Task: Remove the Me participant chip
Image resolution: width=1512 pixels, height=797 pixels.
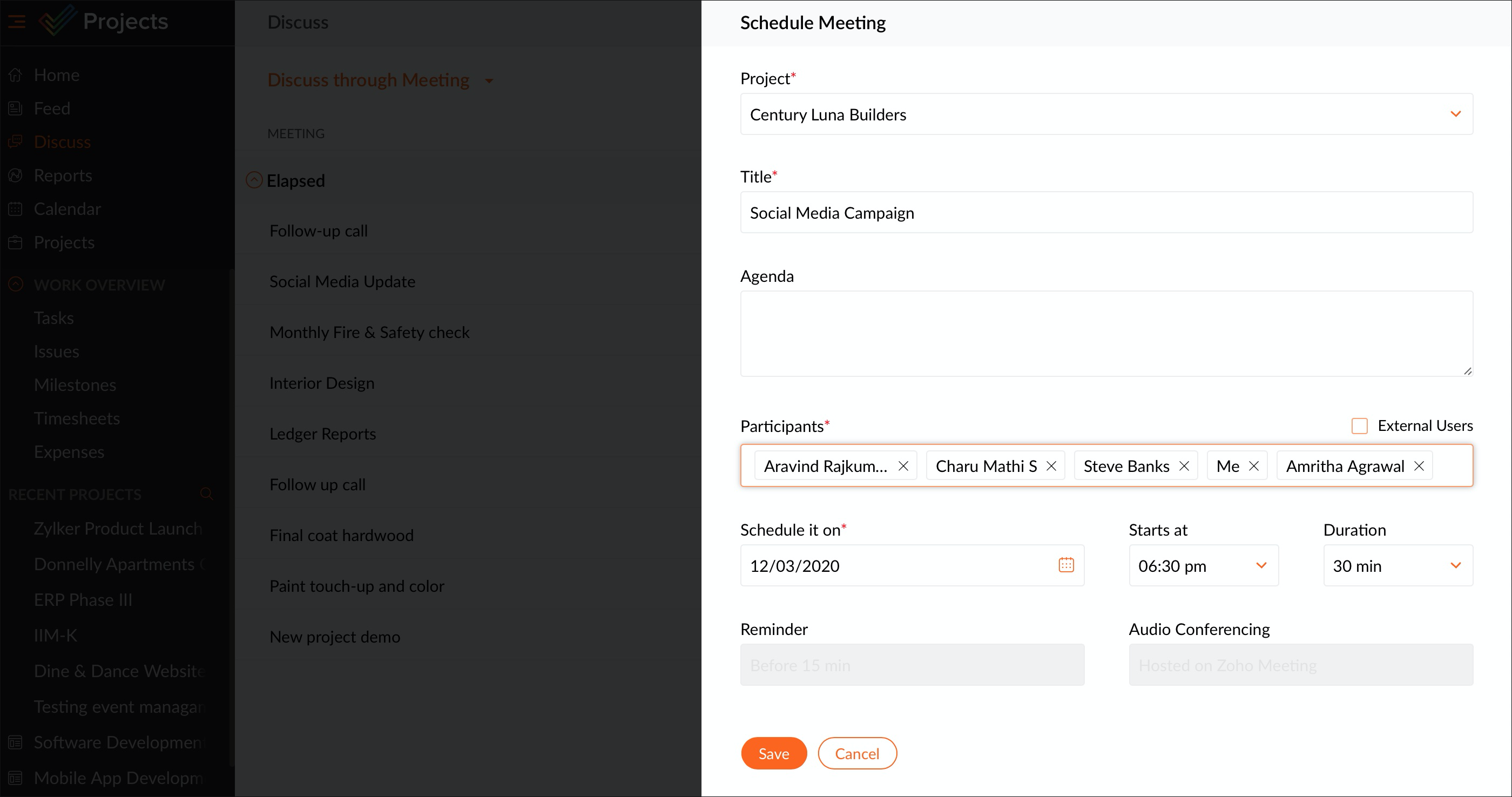Action: point(1254,466)
